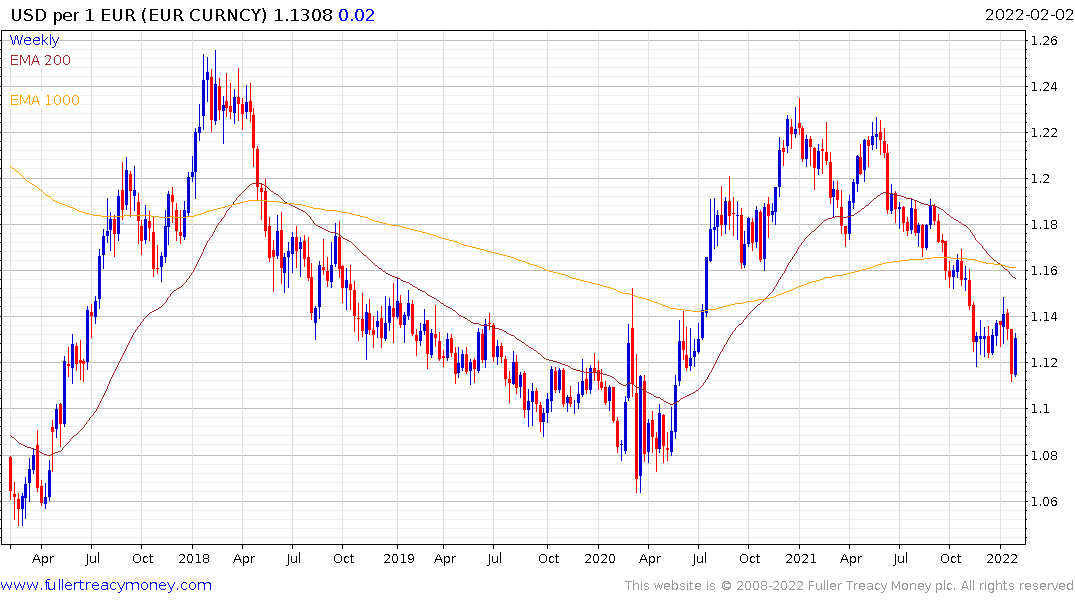Image resolution: width=1075 pixels, height=600 pixels.
Task: Click the 'Weekly' interval label
Action: point(34,40)
